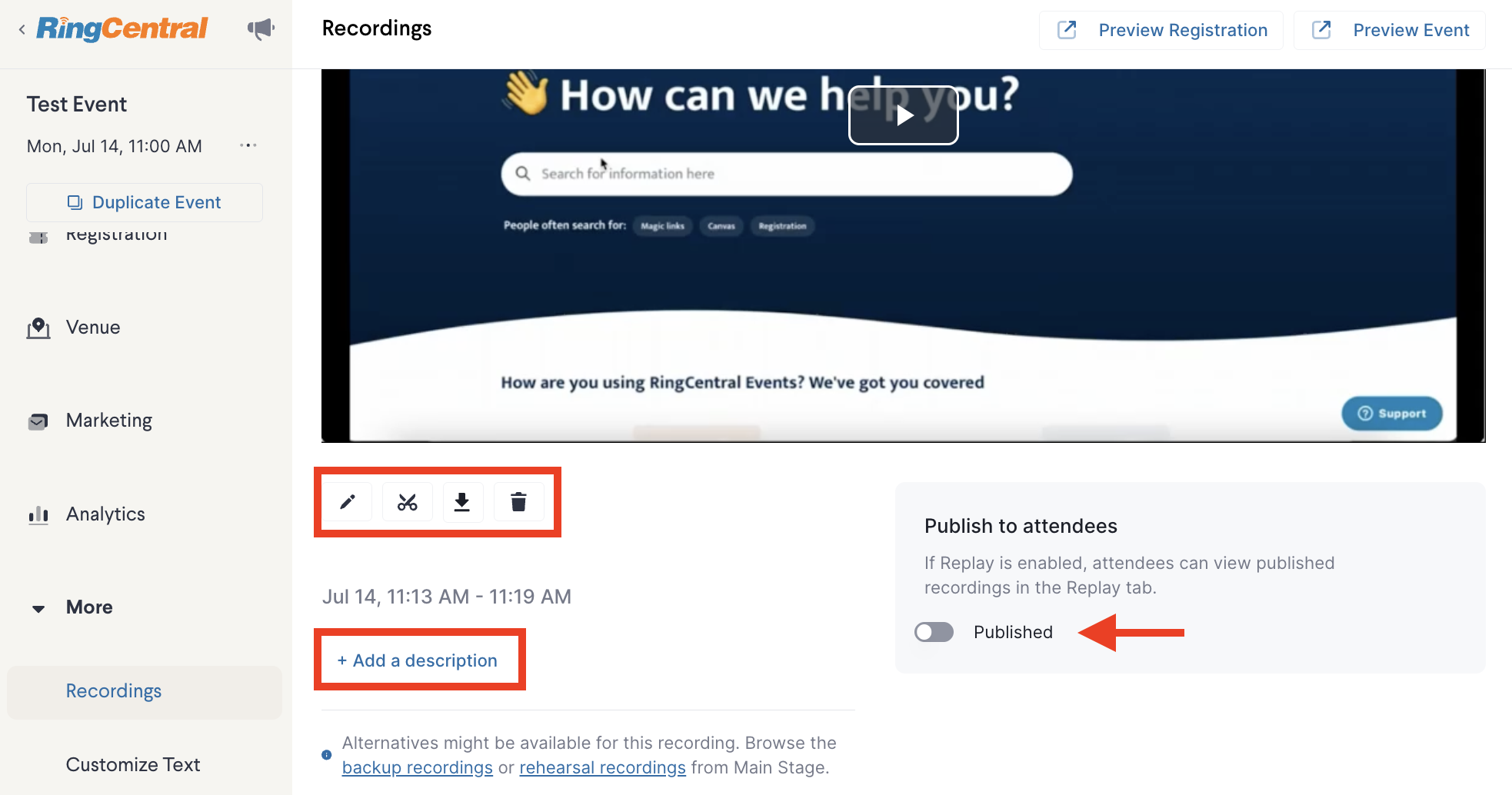This screenshot has width=1512, height=795.
Task: Open Customize Text in the sidebar
Action: pyautogui.click(x=133, y=764)
